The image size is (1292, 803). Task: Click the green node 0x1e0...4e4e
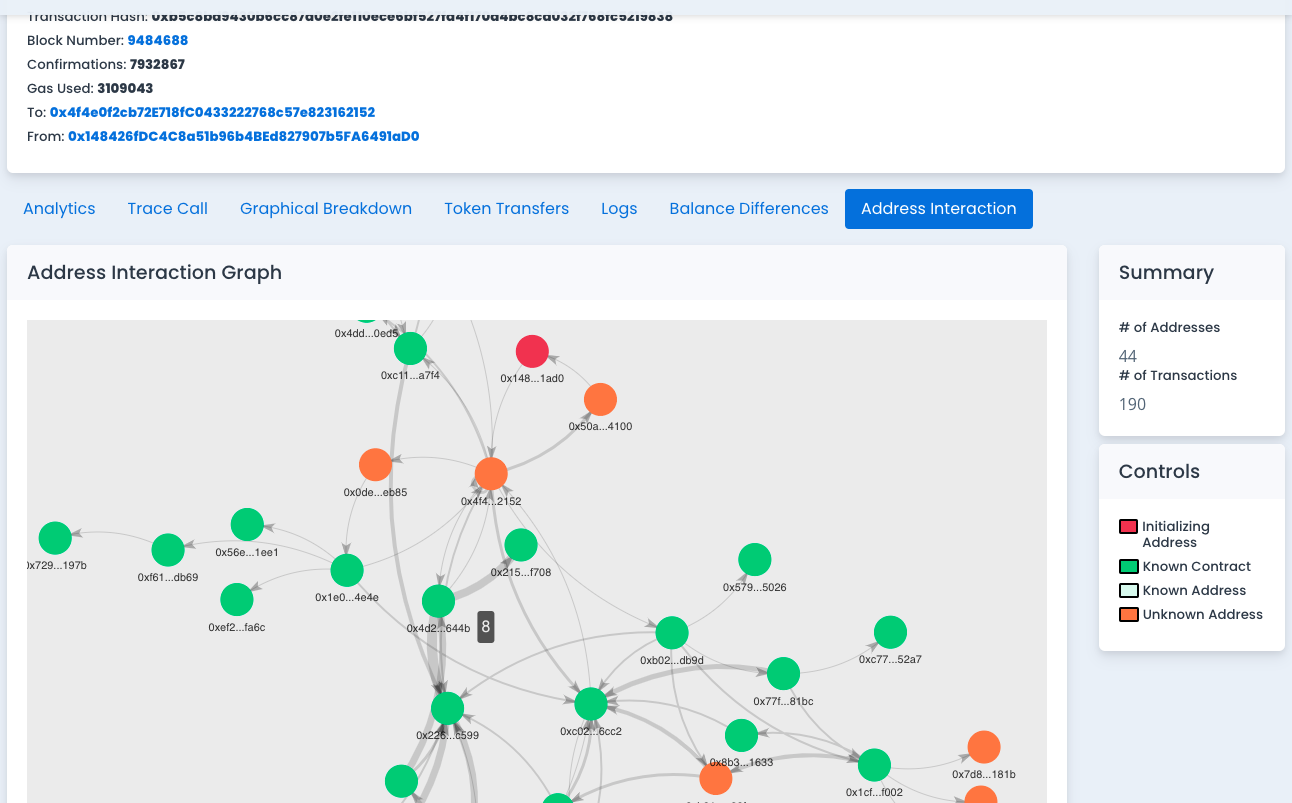pyautogui.click(x=347, y=570)
